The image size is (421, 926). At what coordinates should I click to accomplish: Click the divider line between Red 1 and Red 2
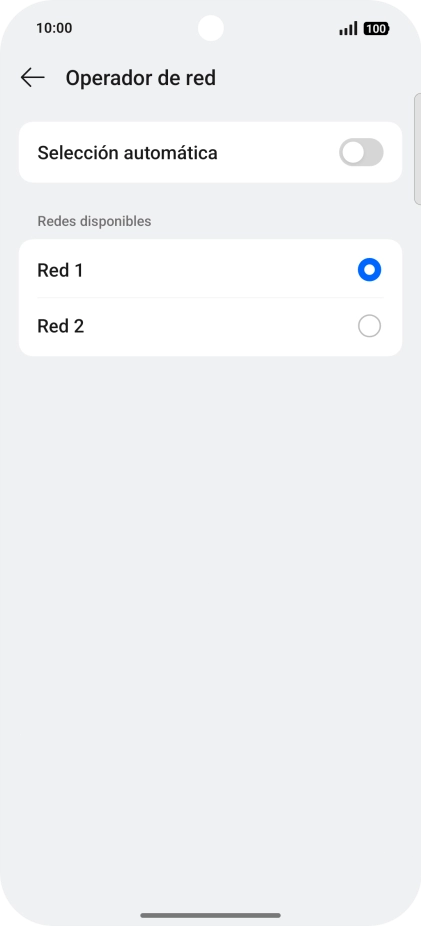tap(210, 298)
